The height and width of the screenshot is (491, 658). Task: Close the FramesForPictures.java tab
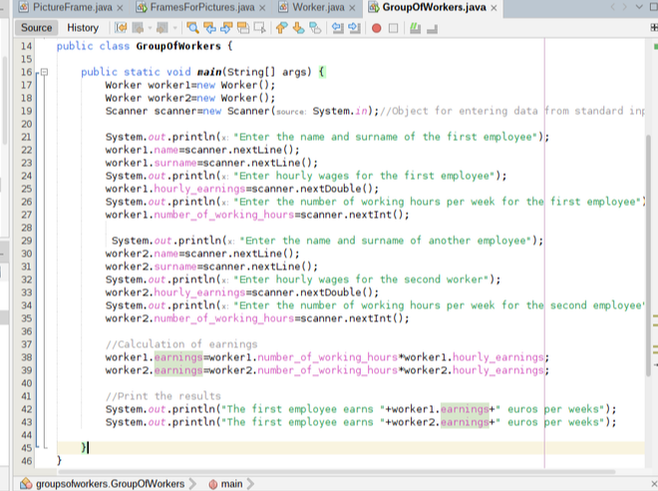pos(262,8)
